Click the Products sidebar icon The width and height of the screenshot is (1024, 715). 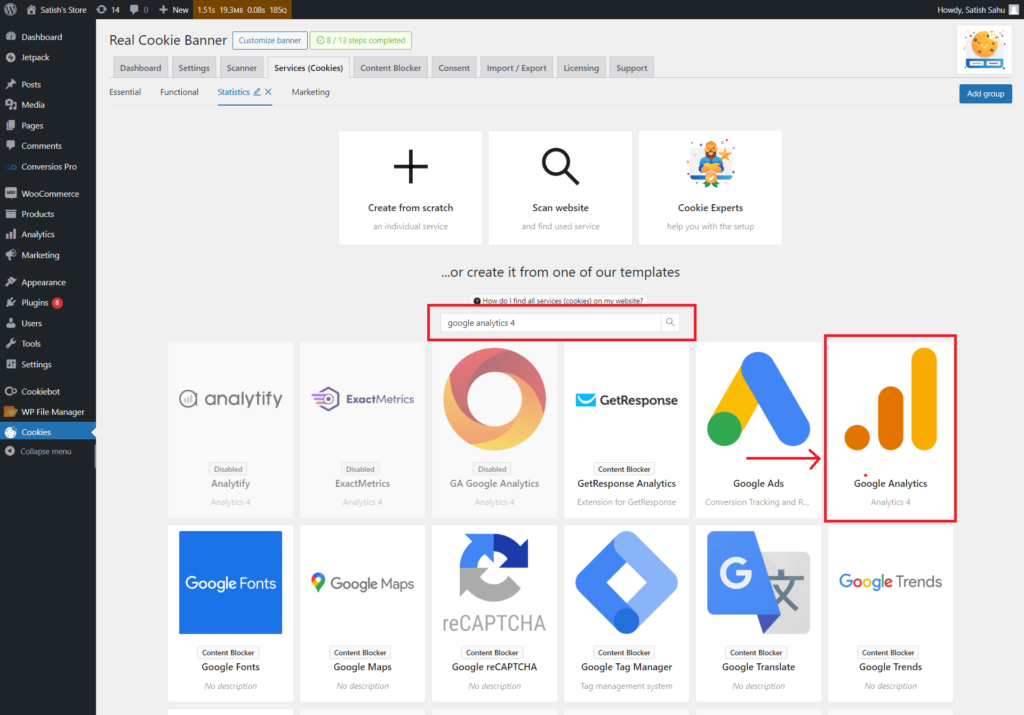(x=10, y=214)
